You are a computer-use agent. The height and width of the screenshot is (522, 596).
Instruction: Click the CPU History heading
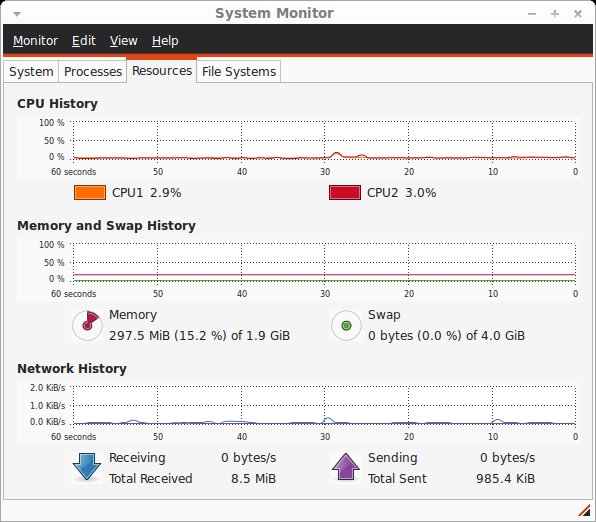tap(57, 103)
